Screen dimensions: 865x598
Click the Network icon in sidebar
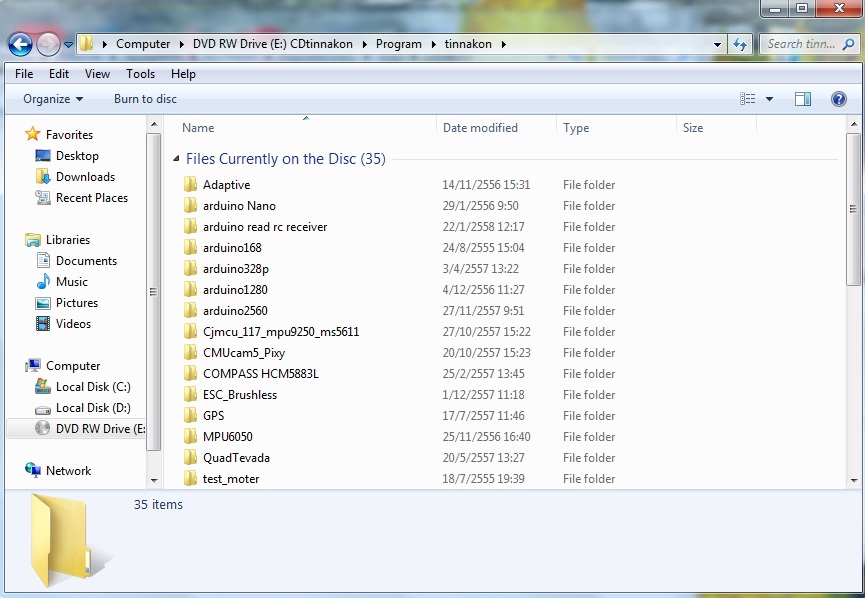coord(33,471)
